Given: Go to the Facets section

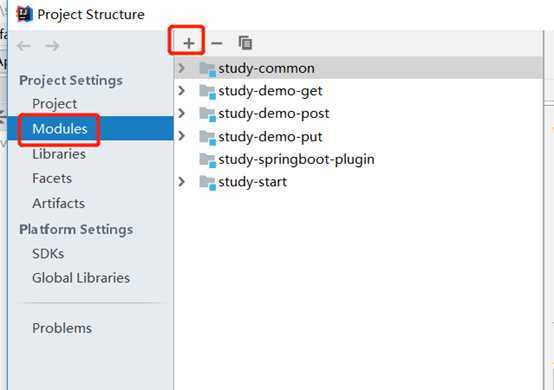Looking at the screenshot, I should pyautogui.click(x=52, y=178).
